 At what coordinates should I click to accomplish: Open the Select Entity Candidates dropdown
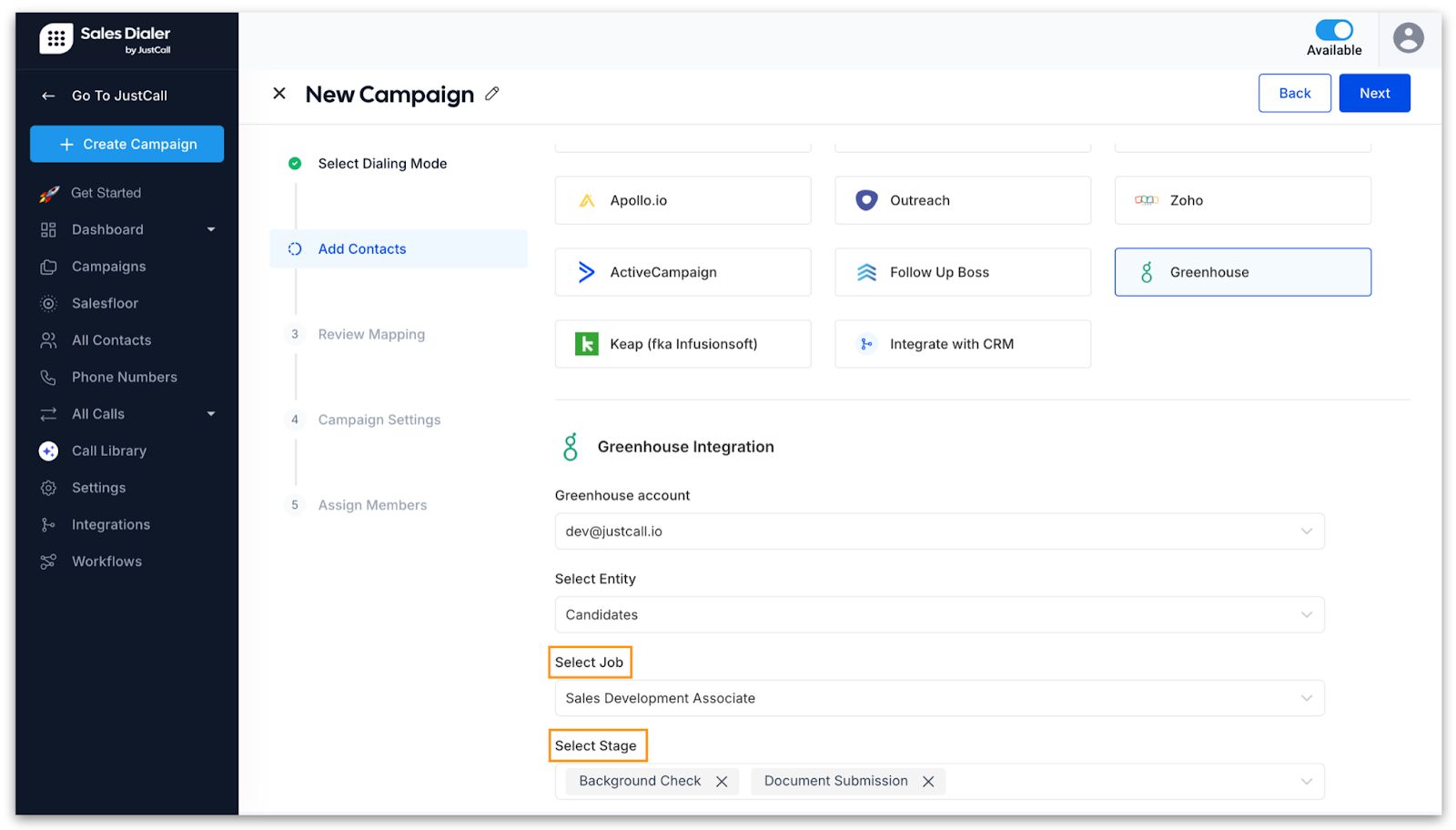coord(939,615)
